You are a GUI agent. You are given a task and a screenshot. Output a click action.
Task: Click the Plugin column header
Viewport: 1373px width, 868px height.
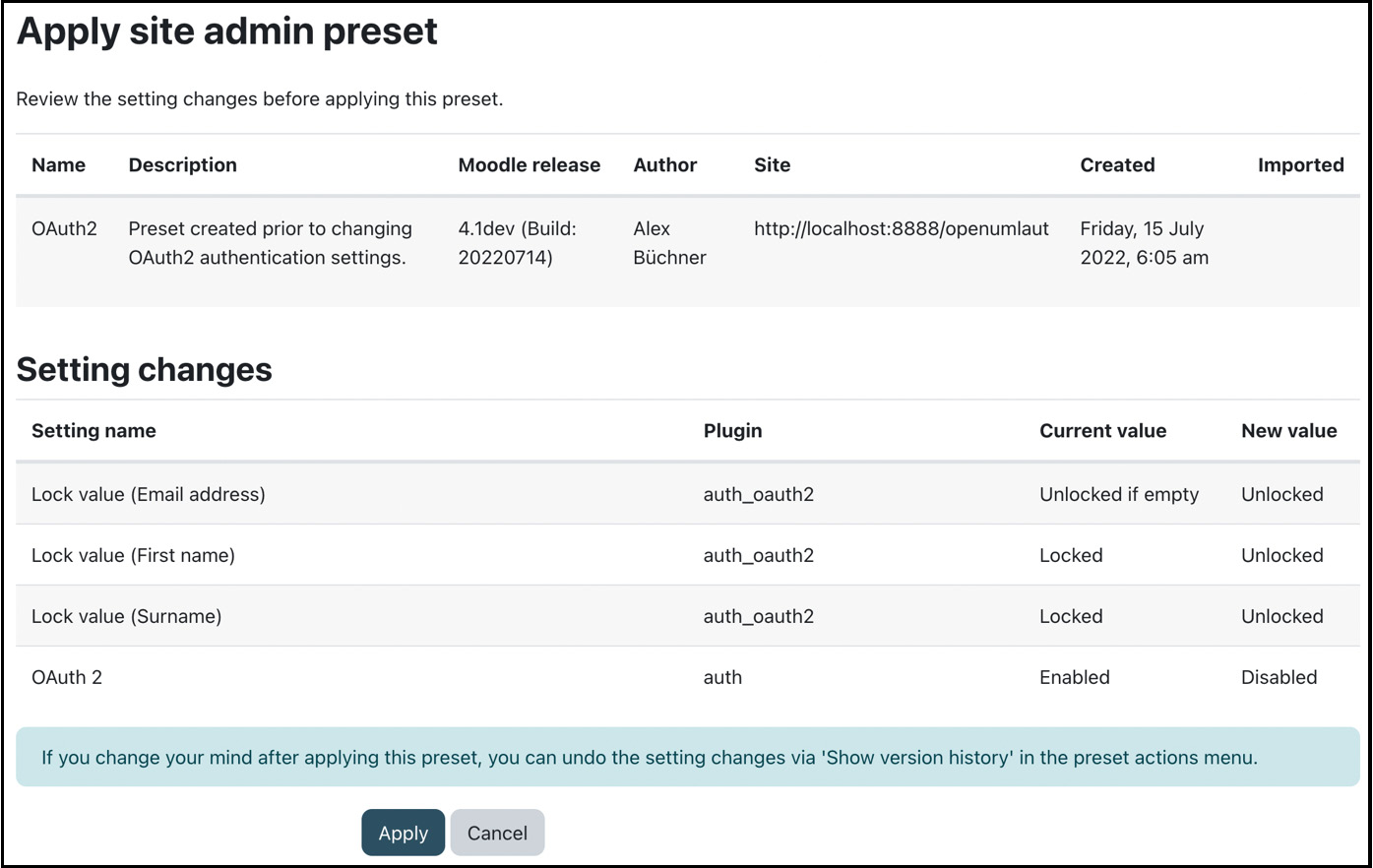click(732, 431)
